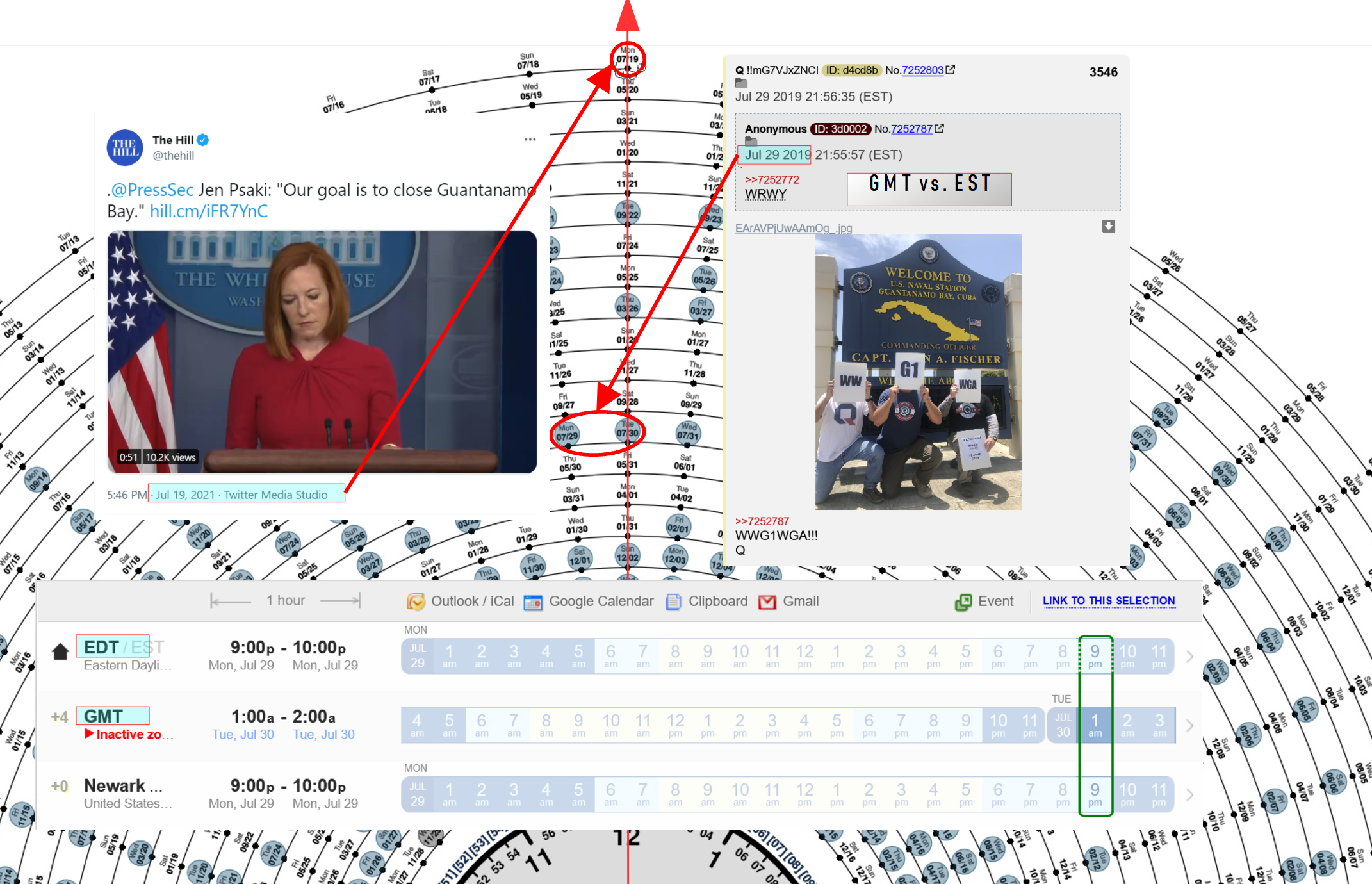Click the red Inactive zone flag icon
The height and width of the screenshot is (884, 1372).
click(90, 733)
